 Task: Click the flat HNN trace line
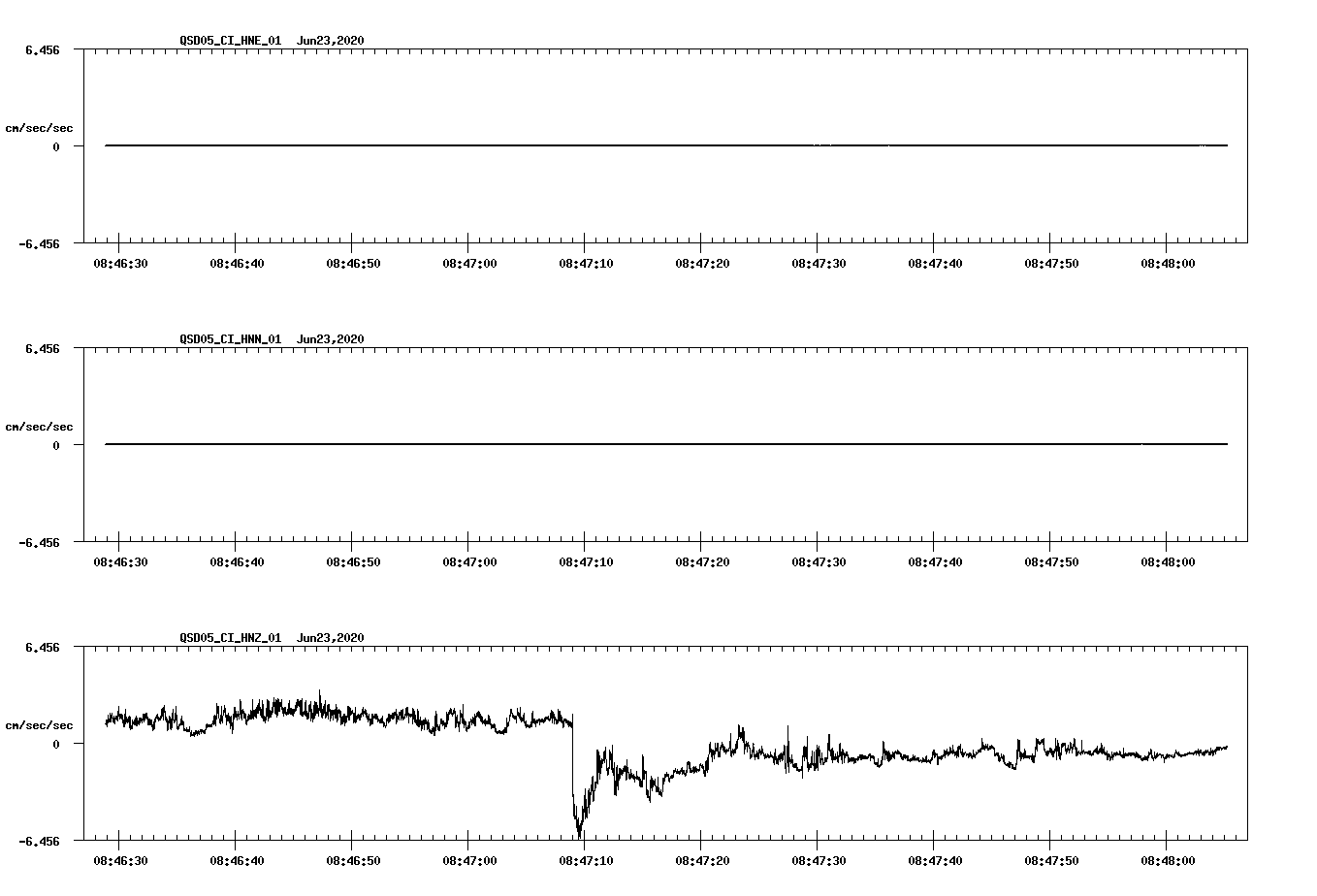click(666, 444)
